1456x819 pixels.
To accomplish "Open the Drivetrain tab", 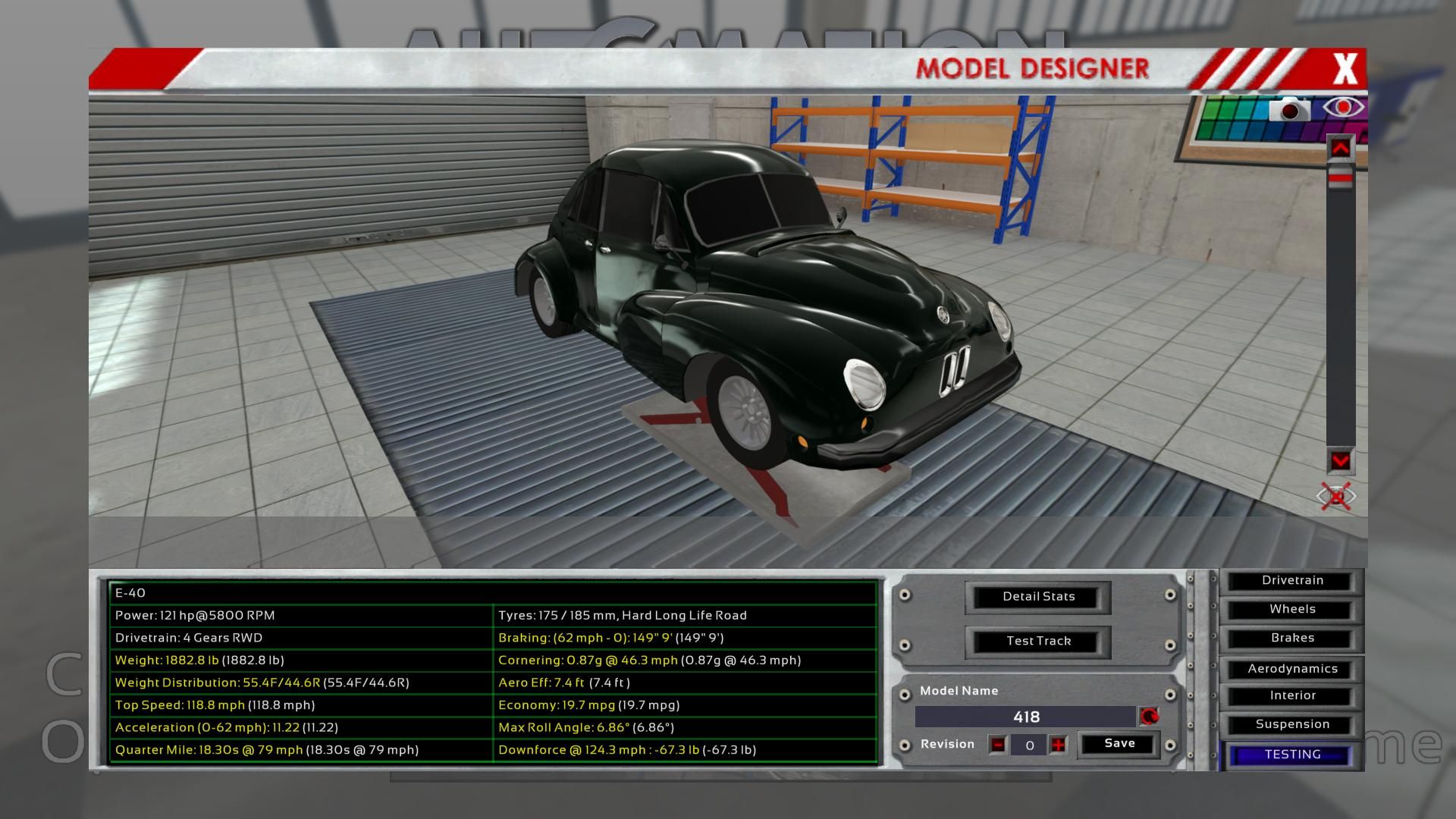I will pyautogui.click(x=1291, y=581).
